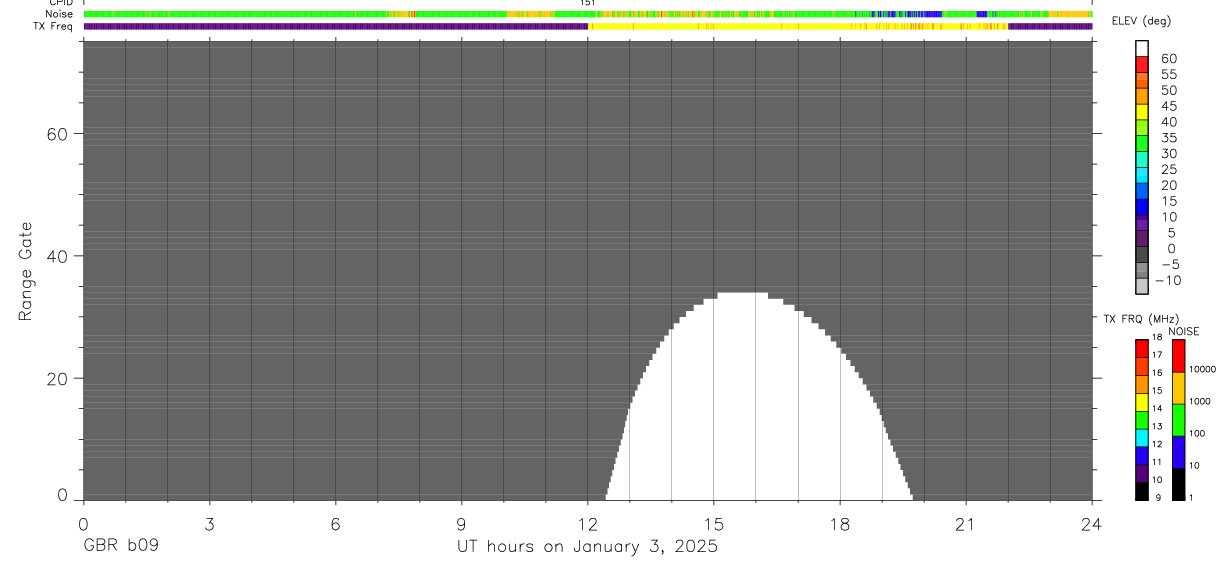Click the 'UT hours on January 3, 2025' caption
The width and height of the screenshot is (1228, 567).
point(587,547)
